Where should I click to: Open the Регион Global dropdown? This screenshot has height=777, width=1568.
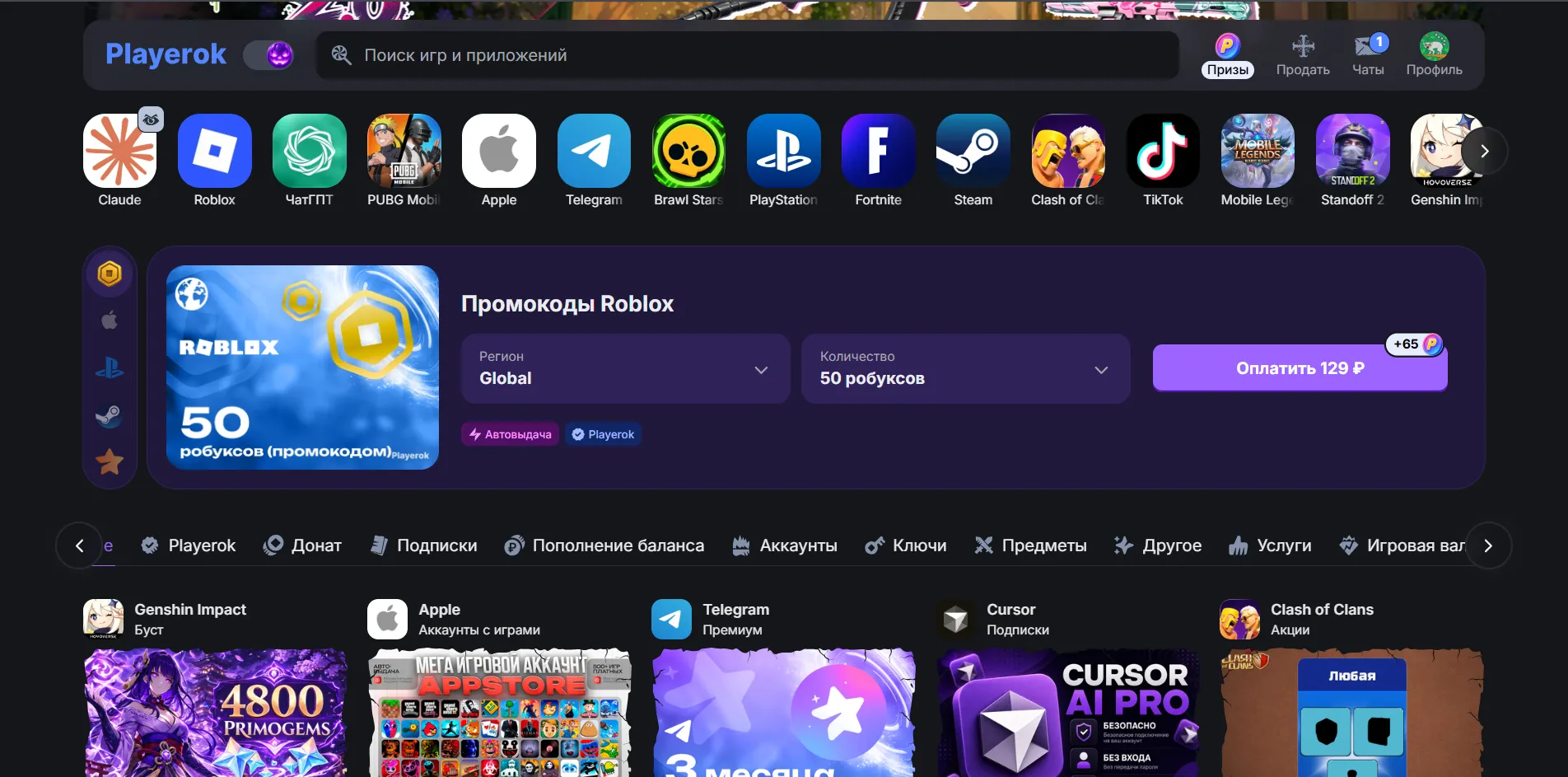626,368
